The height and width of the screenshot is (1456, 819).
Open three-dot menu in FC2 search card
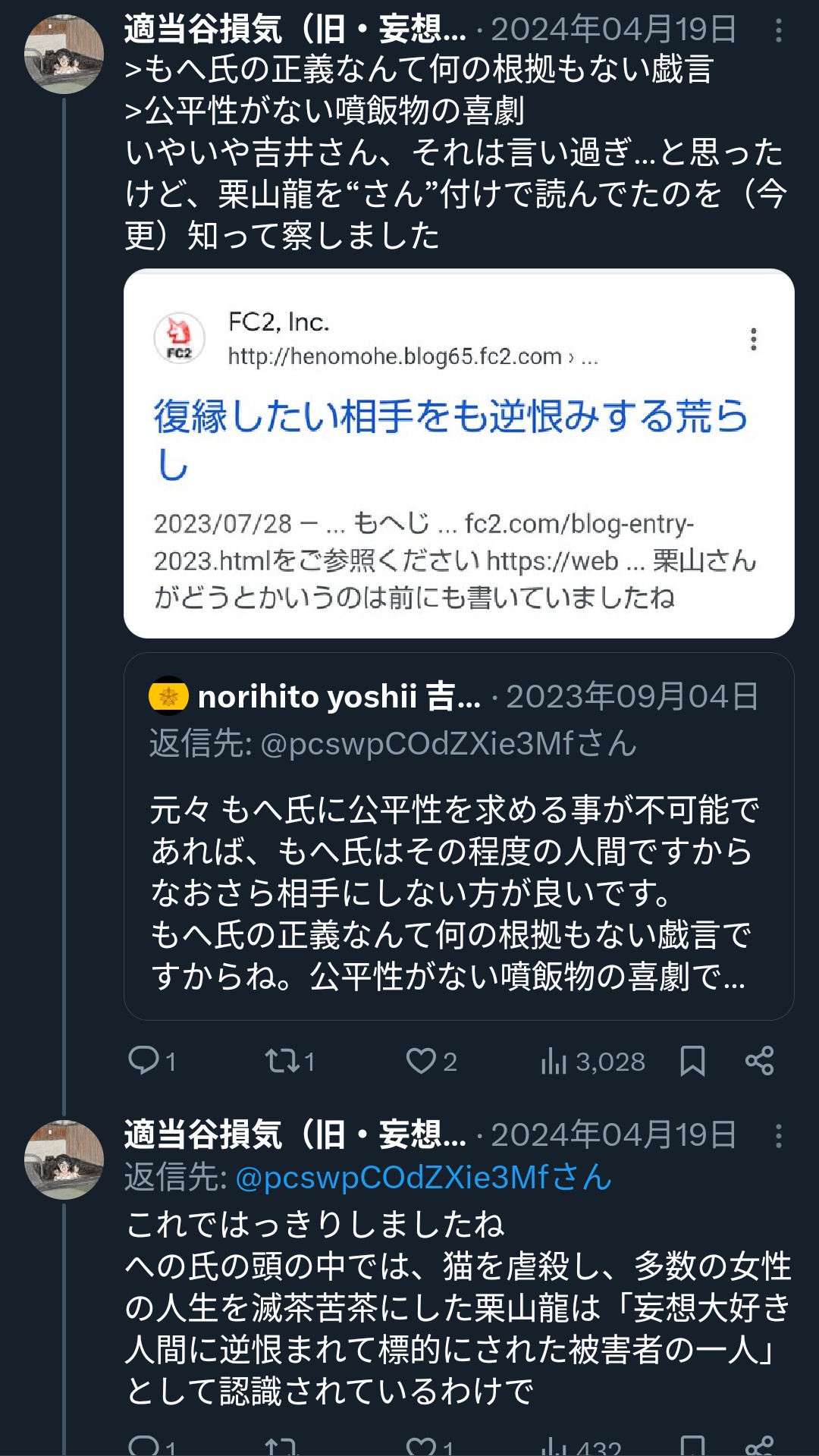(x=753, y=339)
